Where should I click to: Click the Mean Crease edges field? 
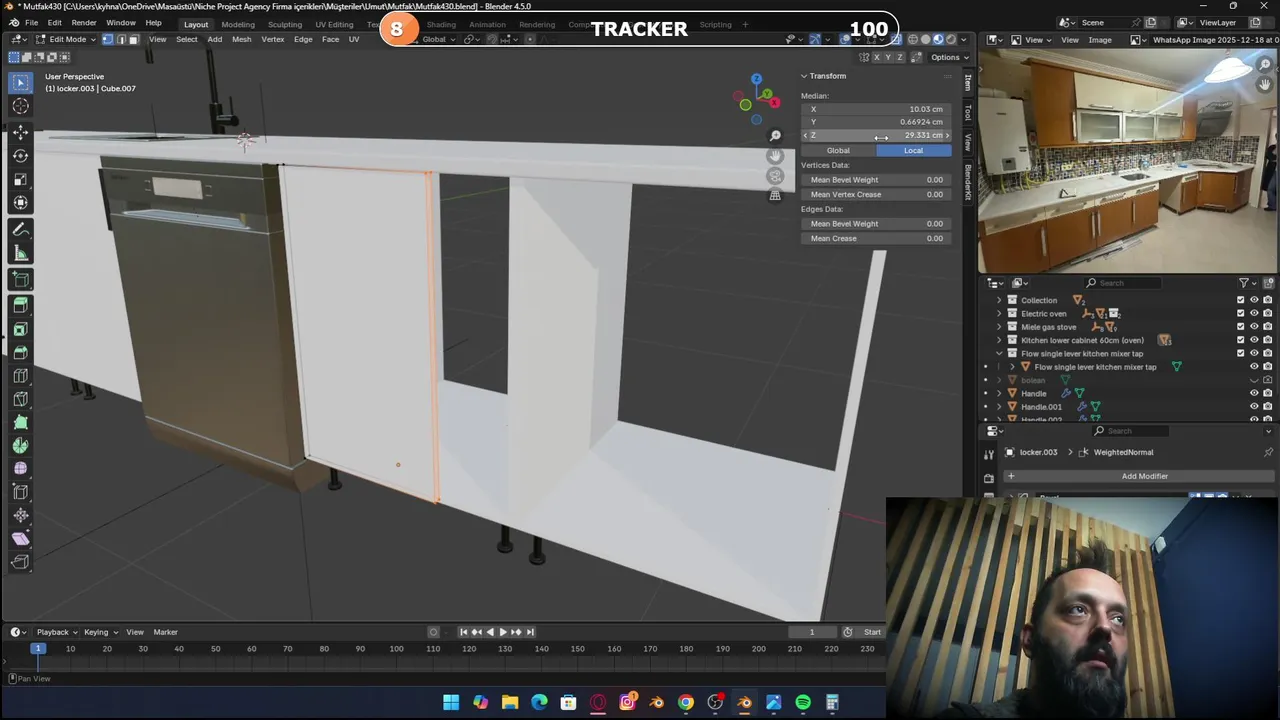(x=876, y=238)
